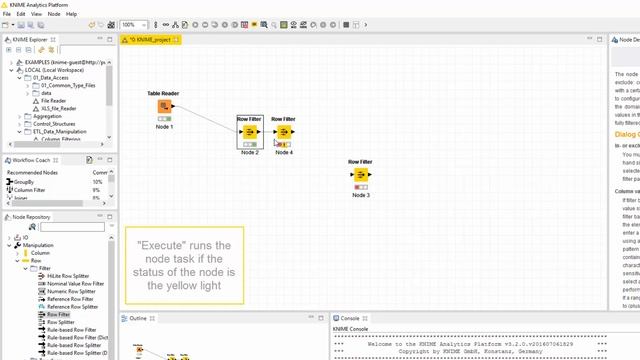Click the Save All toolbar icon
The width and height of the screenshot is (640, 360).
(40, 25)
